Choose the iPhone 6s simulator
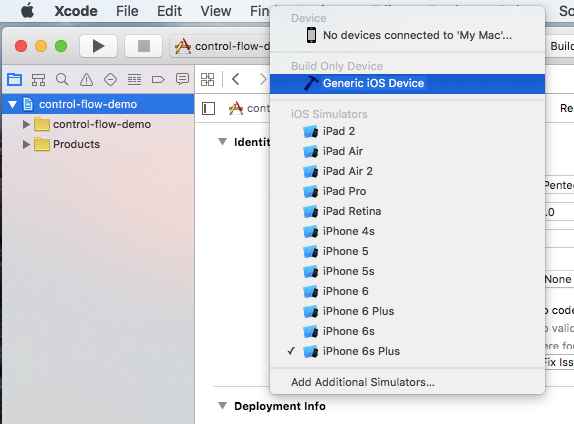Screen dimensions: 574x424 click(x=407, y=331)
